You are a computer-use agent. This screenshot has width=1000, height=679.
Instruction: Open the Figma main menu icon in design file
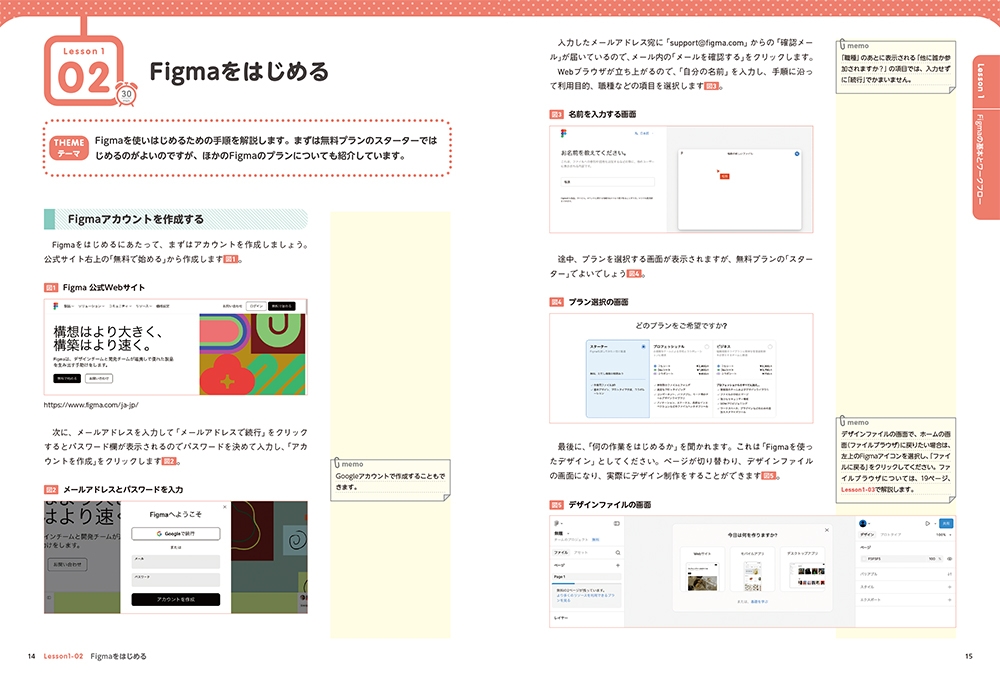tap(555, 523)
